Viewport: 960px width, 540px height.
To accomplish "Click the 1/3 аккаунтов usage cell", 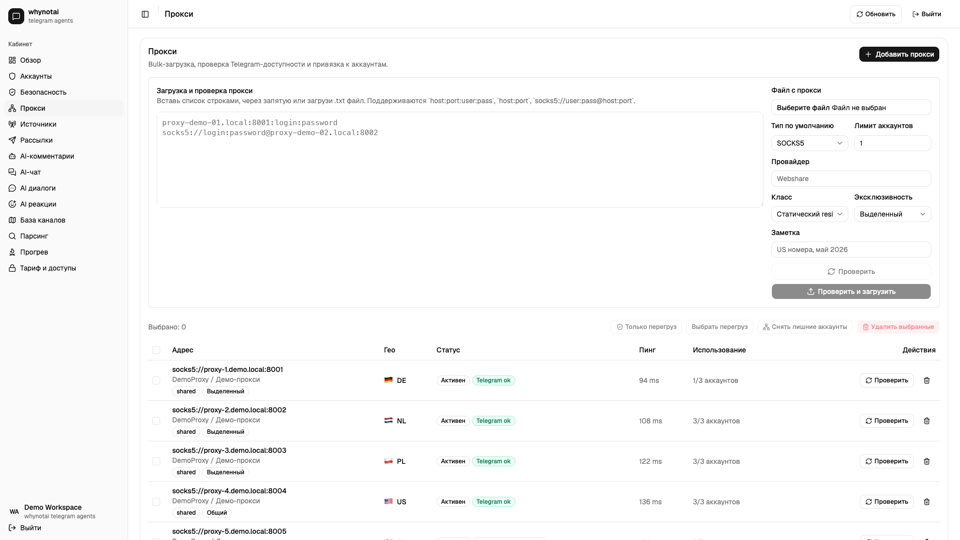I will pos(715,380).
